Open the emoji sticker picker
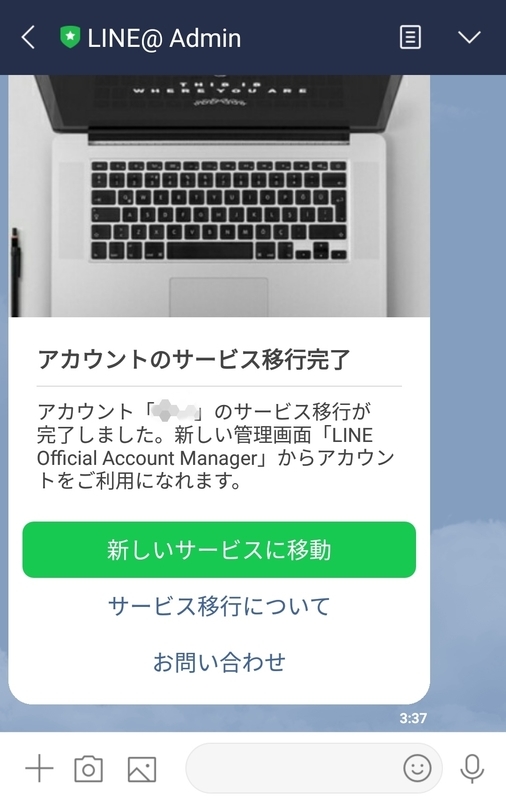Viewport: 506px width, 800px height. [417, 768]
